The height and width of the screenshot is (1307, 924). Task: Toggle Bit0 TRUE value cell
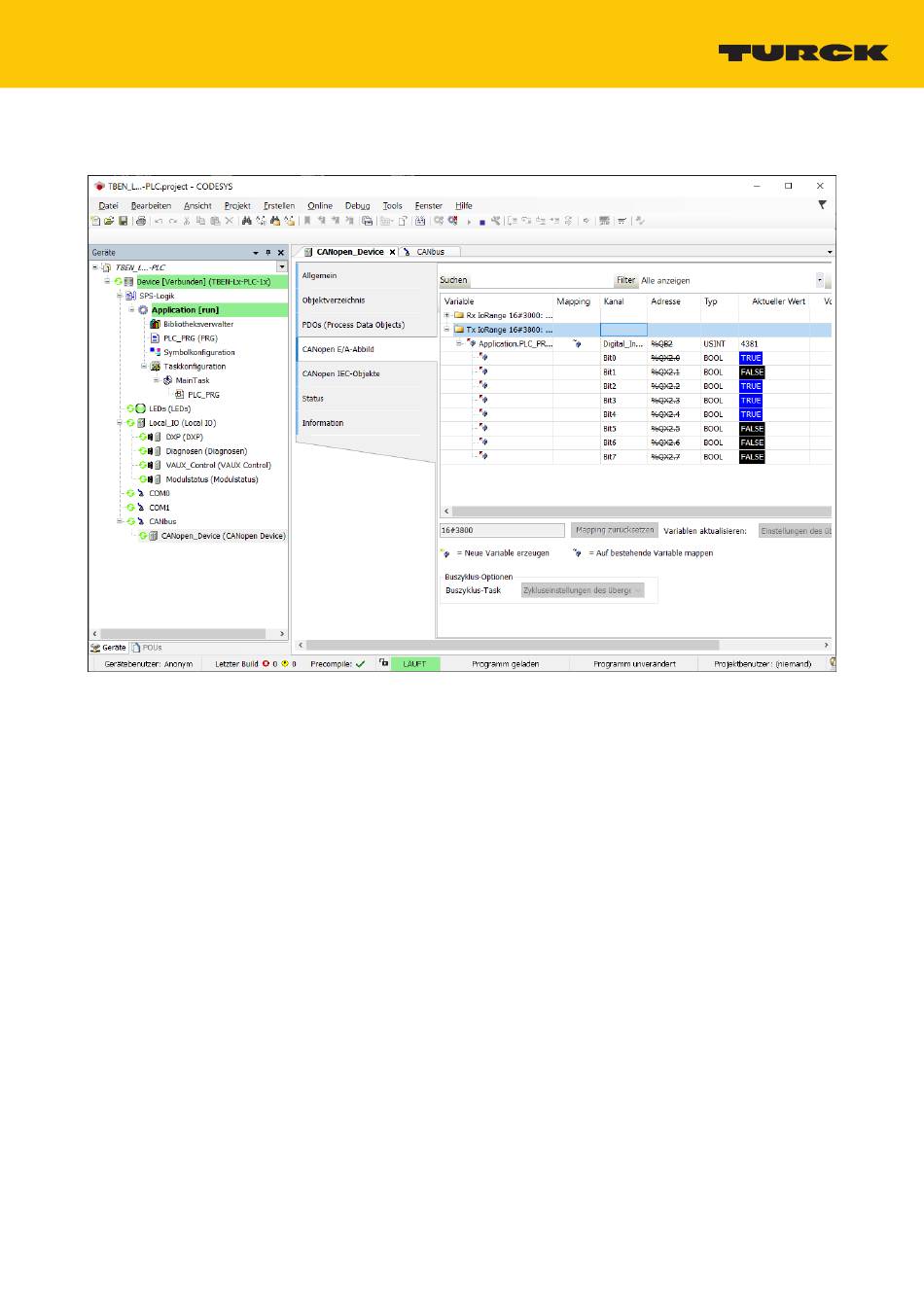click(751, 358)
